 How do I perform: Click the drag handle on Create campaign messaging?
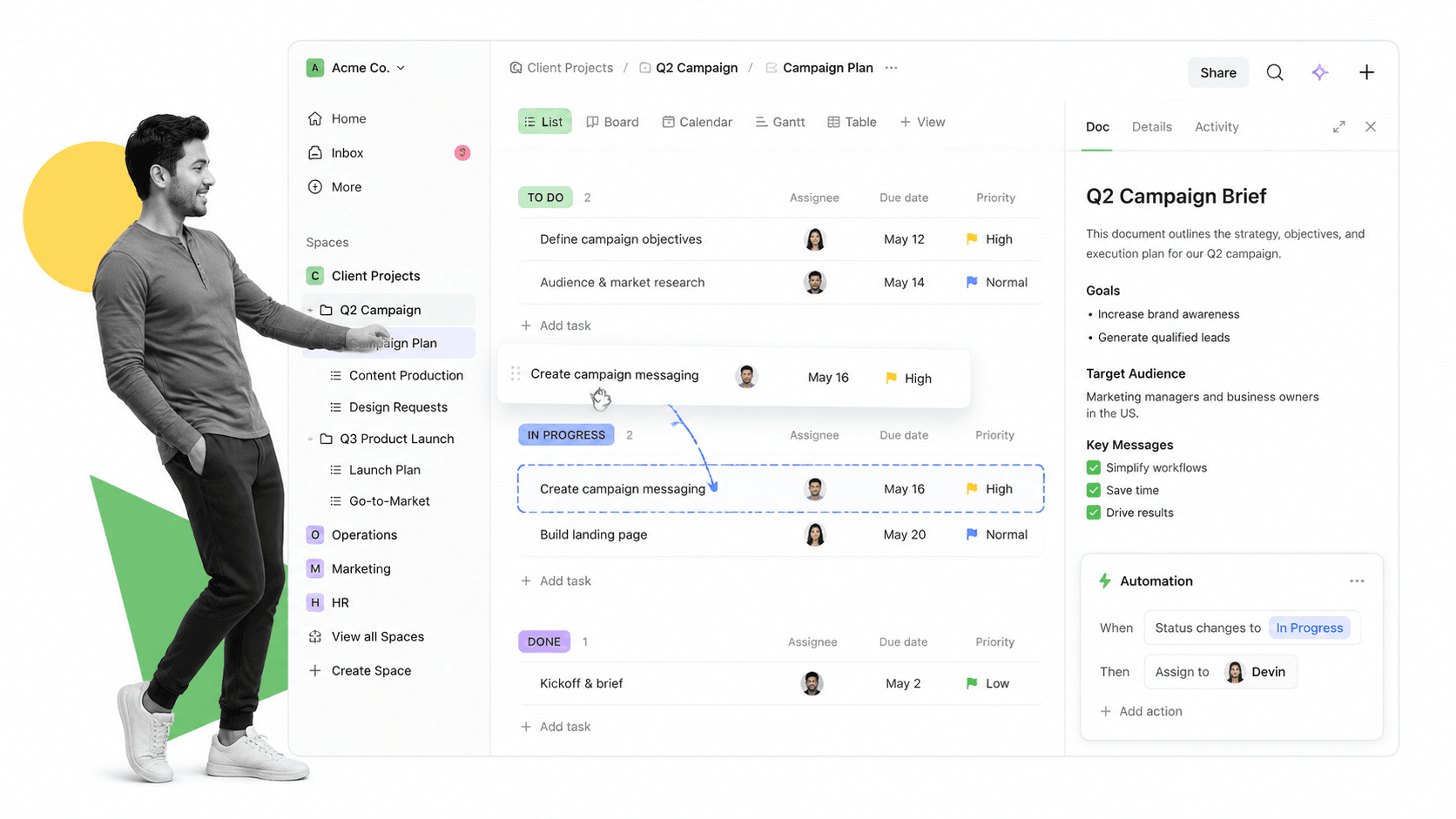click(516, 373)
